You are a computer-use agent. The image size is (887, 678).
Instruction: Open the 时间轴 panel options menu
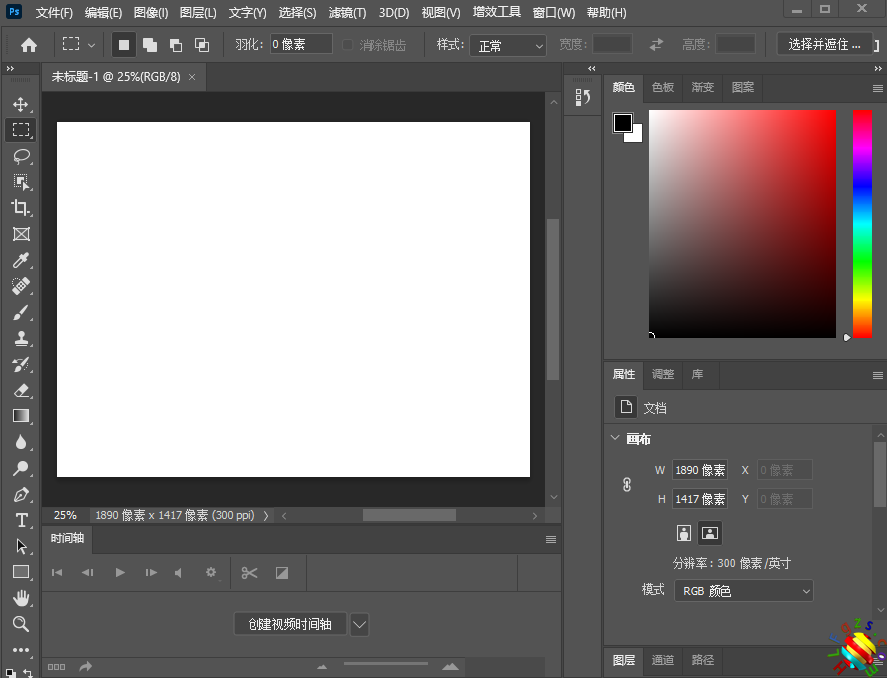550,539
